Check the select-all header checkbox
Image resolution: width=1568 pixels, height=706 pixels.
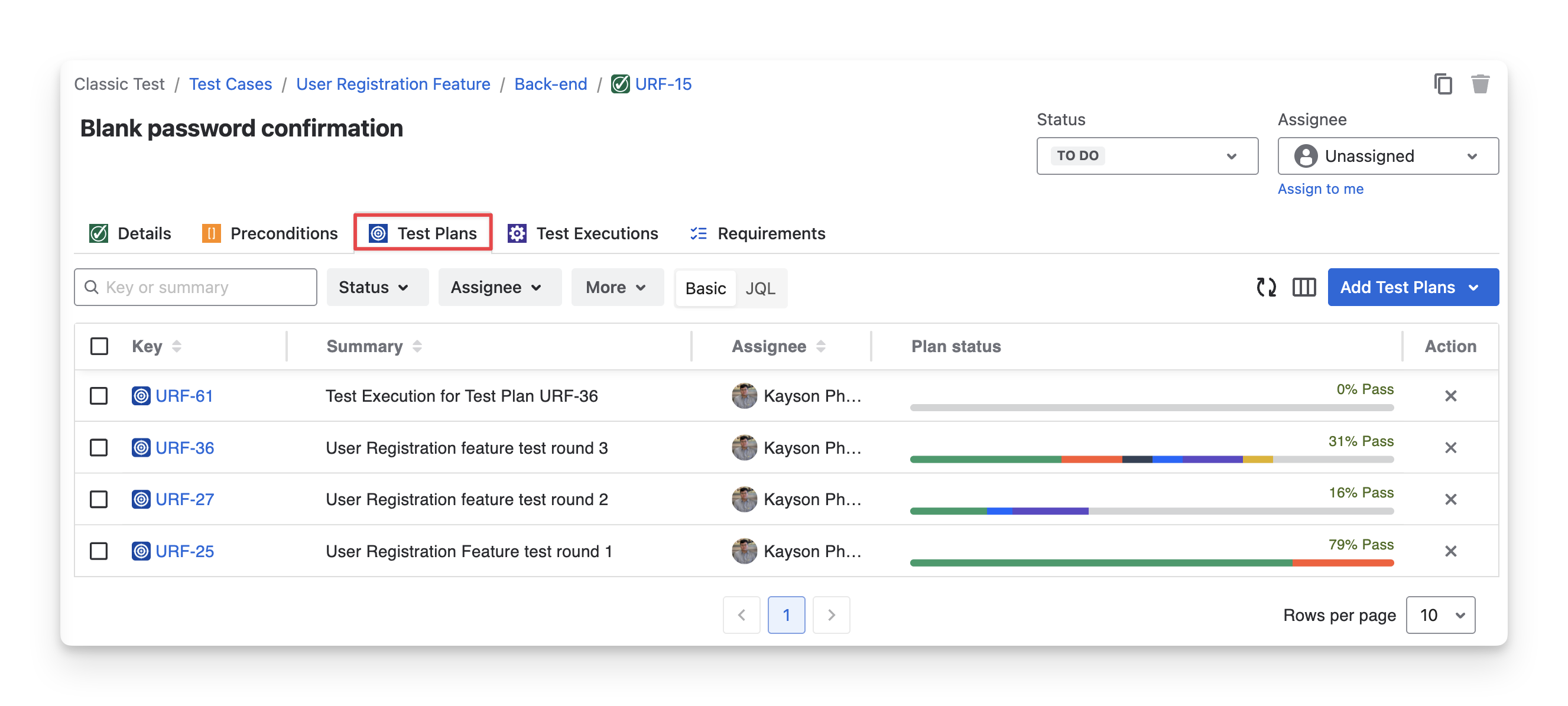99,346
